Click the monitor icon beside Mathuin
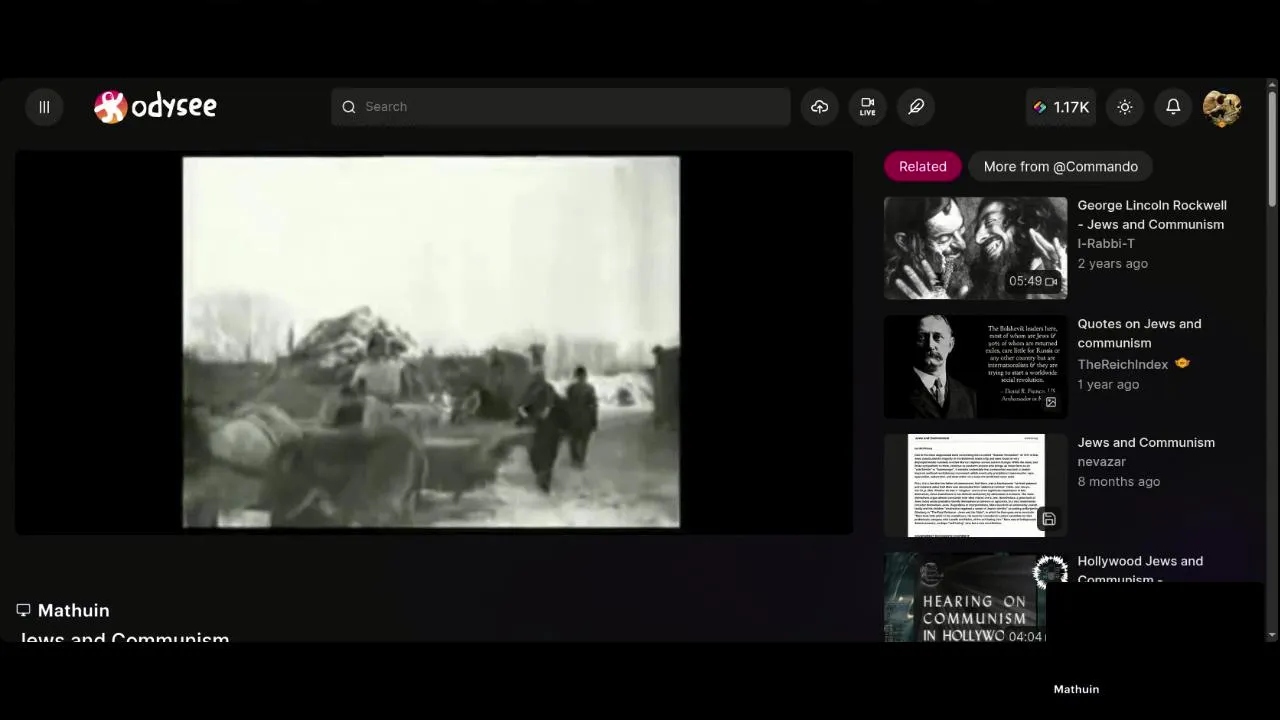1280x720 pixels. click(23, 610)
